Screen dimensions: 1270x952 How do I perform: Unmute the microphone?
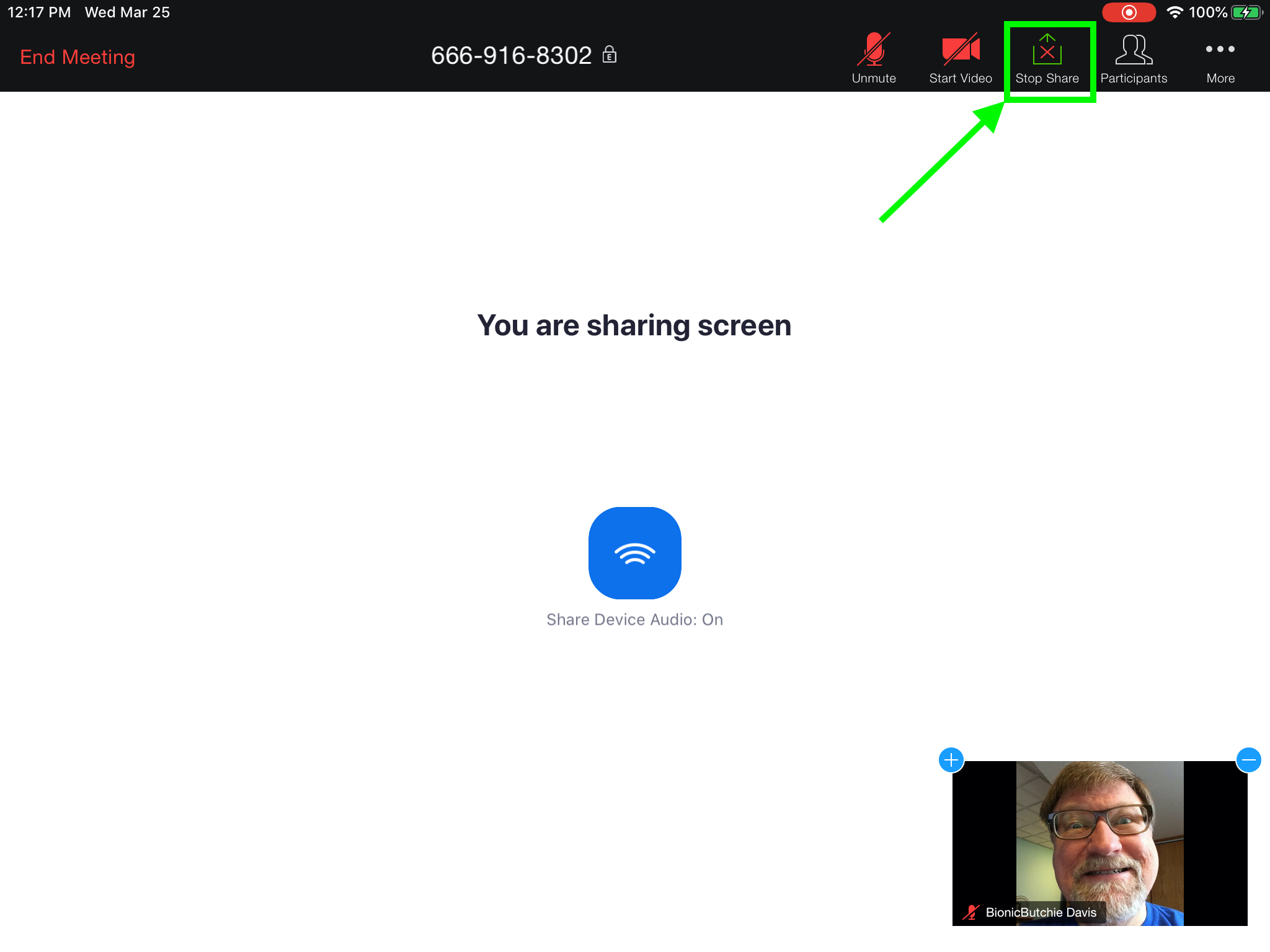[874, 58]
